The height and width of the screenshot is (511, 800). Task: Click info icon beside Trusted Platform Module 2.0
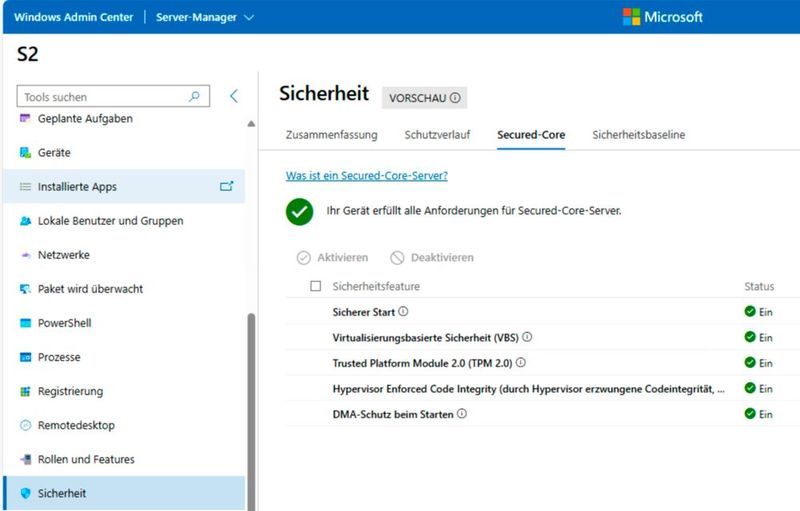pos(520,363)
